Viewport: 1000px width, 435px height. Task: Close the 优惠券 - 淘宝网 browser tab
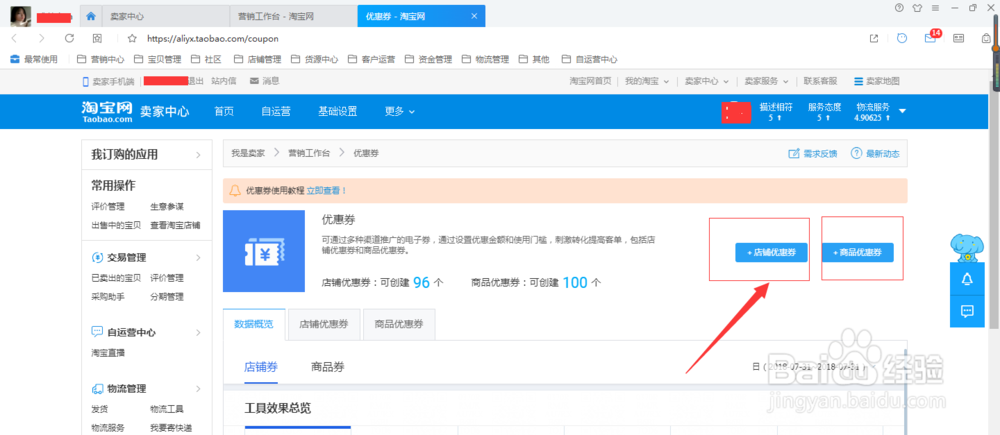(474, 16)
